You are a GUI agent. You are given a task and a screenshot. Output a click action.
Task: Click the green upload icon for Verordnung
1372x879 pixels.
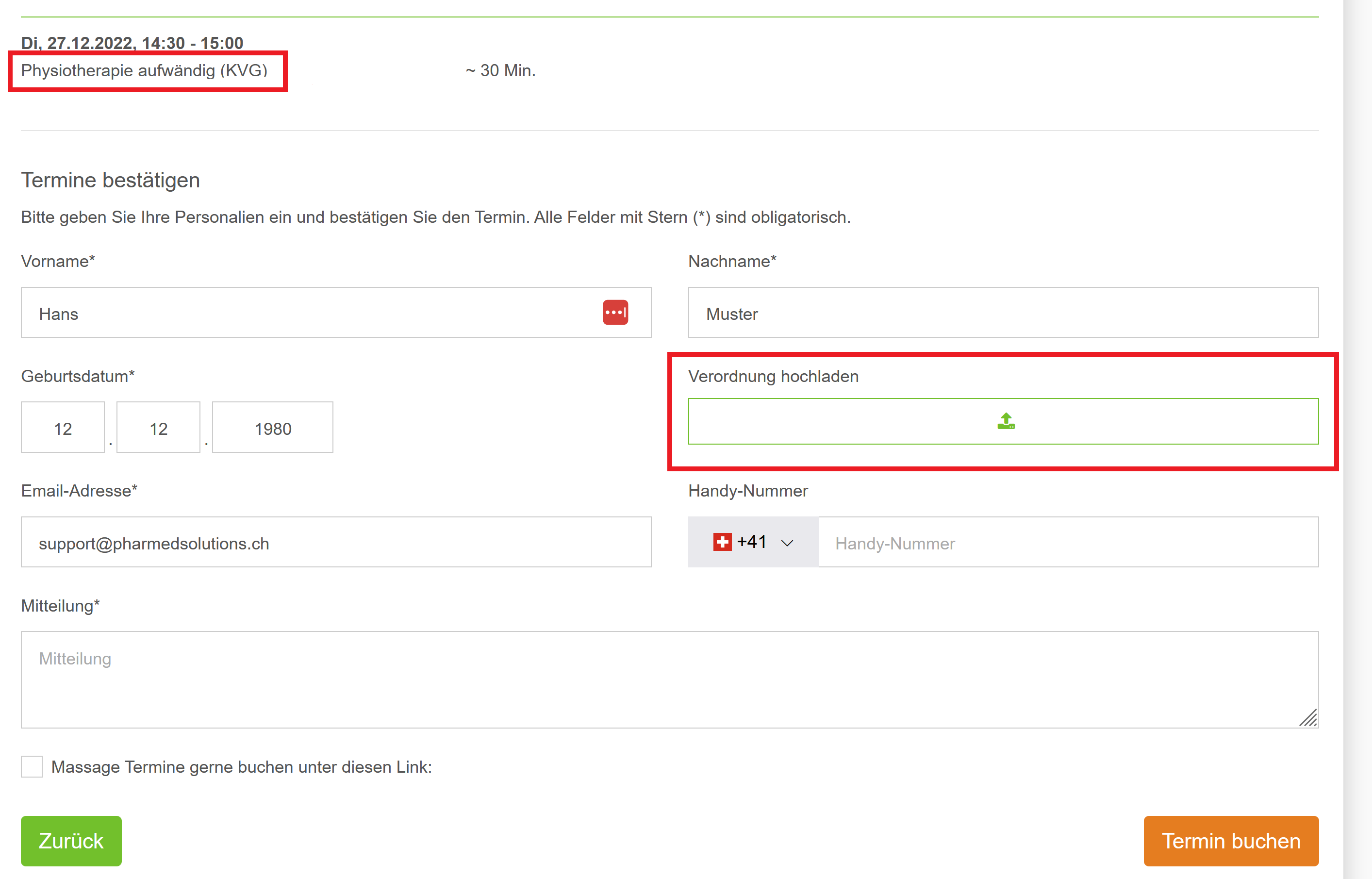tap(1006, 421)
